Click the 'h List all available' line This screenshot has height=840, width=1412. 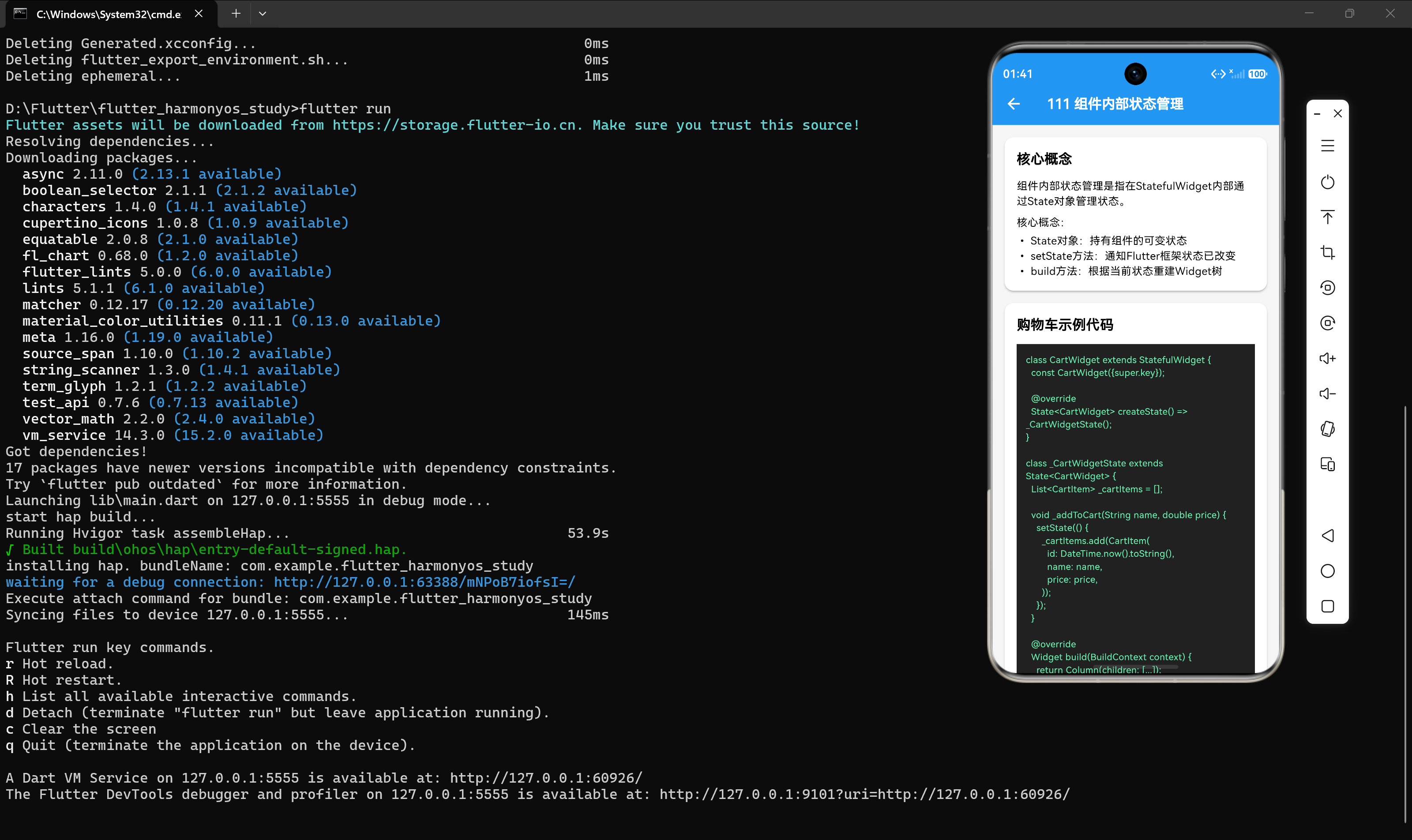pos(181,696)
